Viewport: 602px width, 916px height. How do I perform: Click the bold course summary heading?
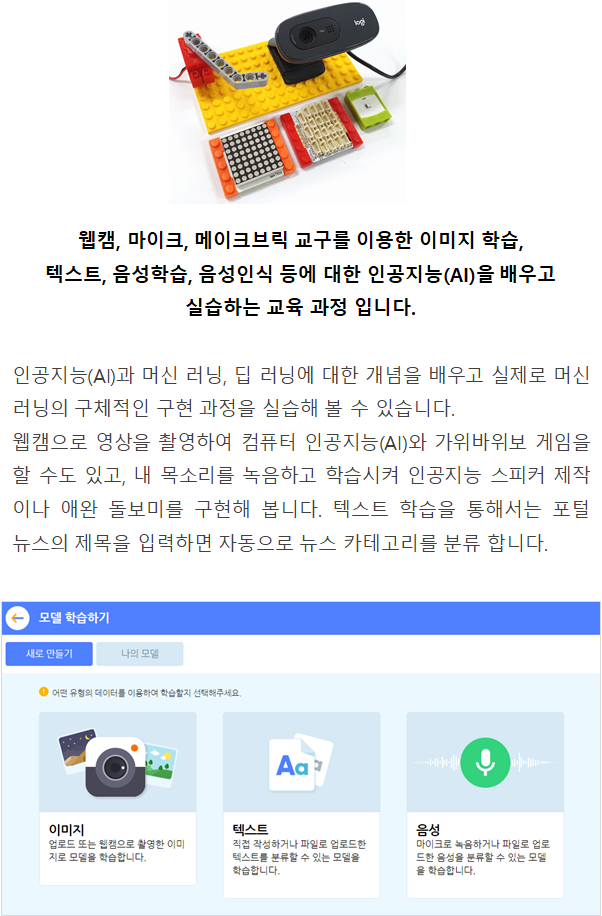pyautogui.click(x=300, y=273)
